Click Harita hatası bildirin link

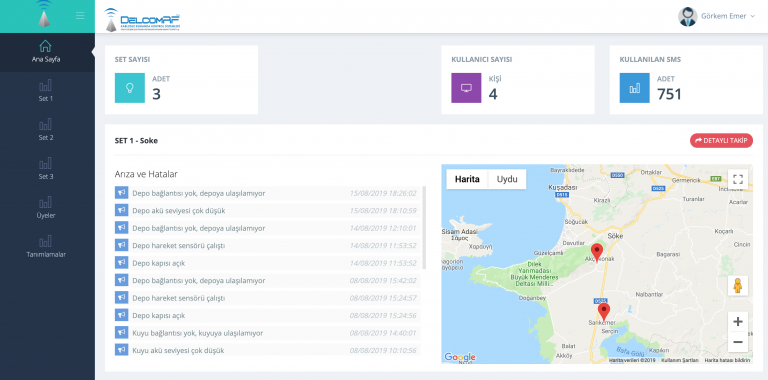(x=727, y=360)
